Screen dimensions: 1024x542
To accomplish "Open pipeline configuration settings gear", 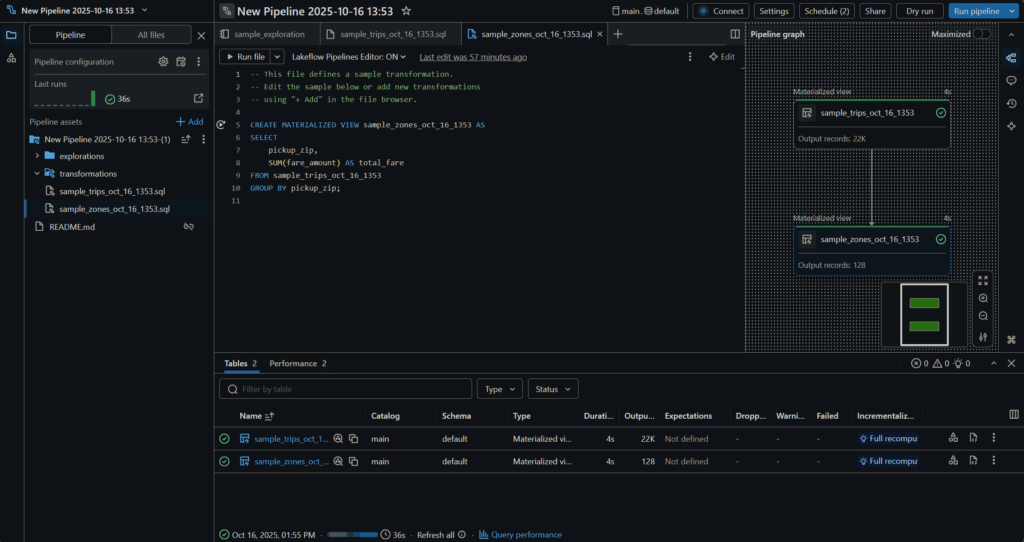I will coord(163,62).
